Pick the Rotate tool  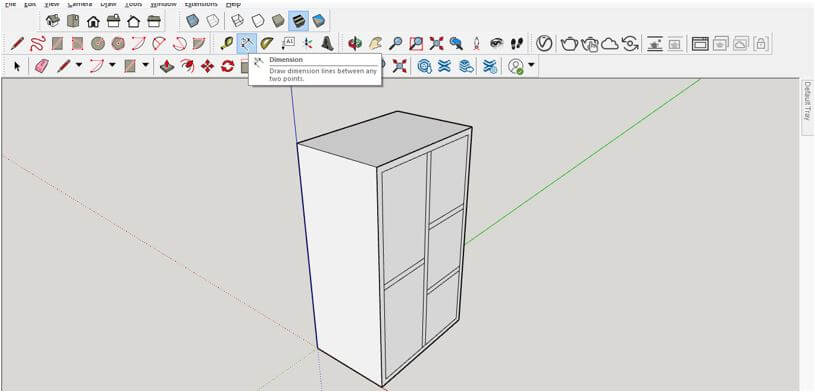pos(228,66)
